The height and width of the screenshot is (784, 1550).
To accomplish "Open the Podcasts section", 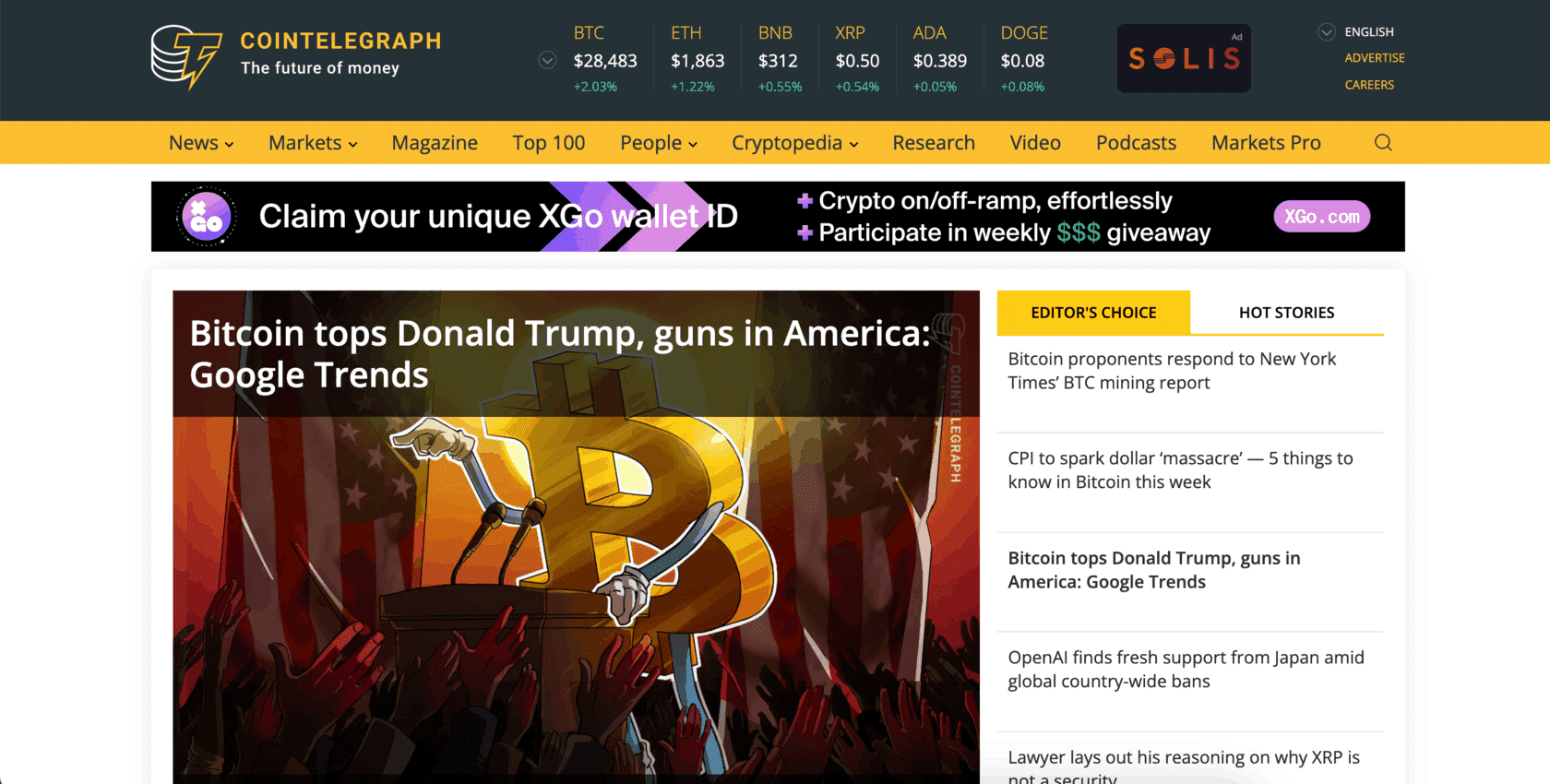I will tap(1136, 143).
